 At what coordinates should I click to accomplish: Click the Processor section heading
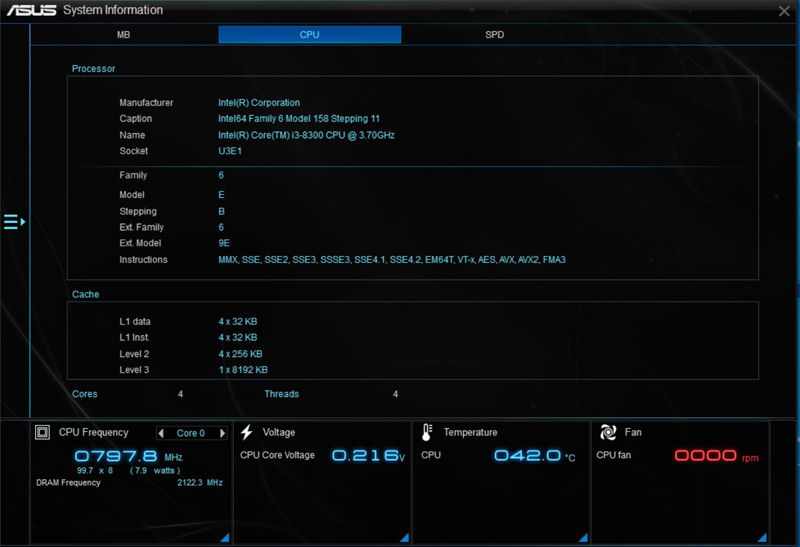coord(93,68)
